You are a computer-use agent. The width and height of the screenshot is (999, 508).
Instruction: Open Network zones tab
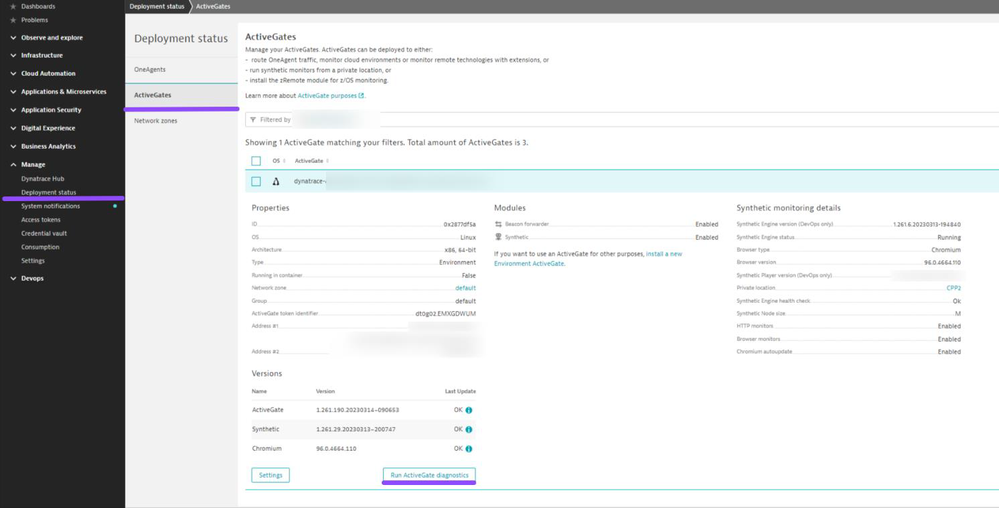click(x=155, y=121)
